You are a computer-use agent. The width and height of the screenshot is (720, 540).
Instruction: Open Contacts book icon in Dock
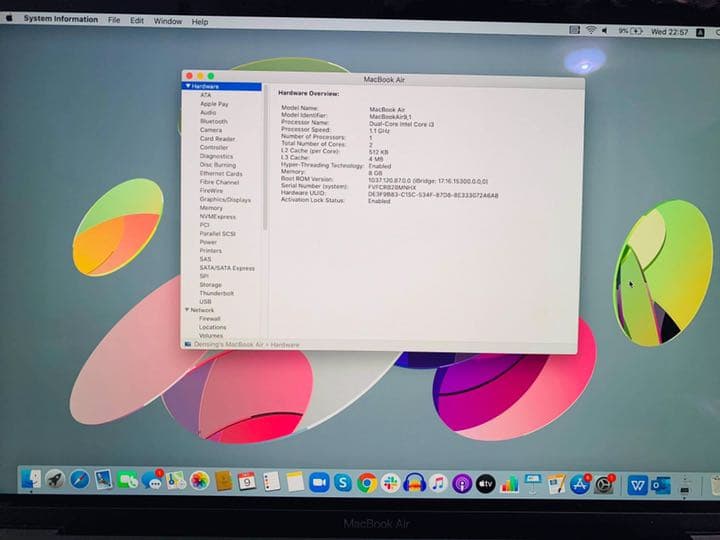tap(224, 481)
